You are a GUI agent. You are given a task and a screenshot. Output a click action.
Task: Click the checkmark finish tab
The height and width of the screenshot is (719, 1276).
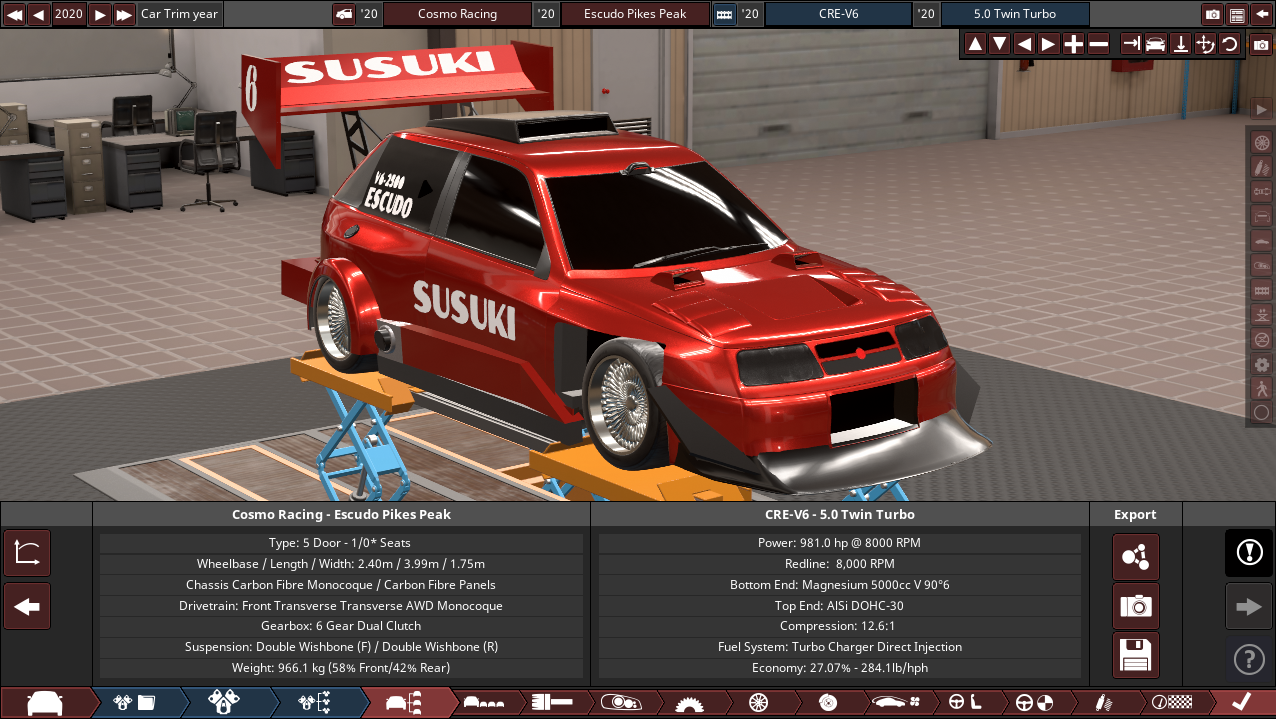pyautogui.click(x=1240, y=703)
